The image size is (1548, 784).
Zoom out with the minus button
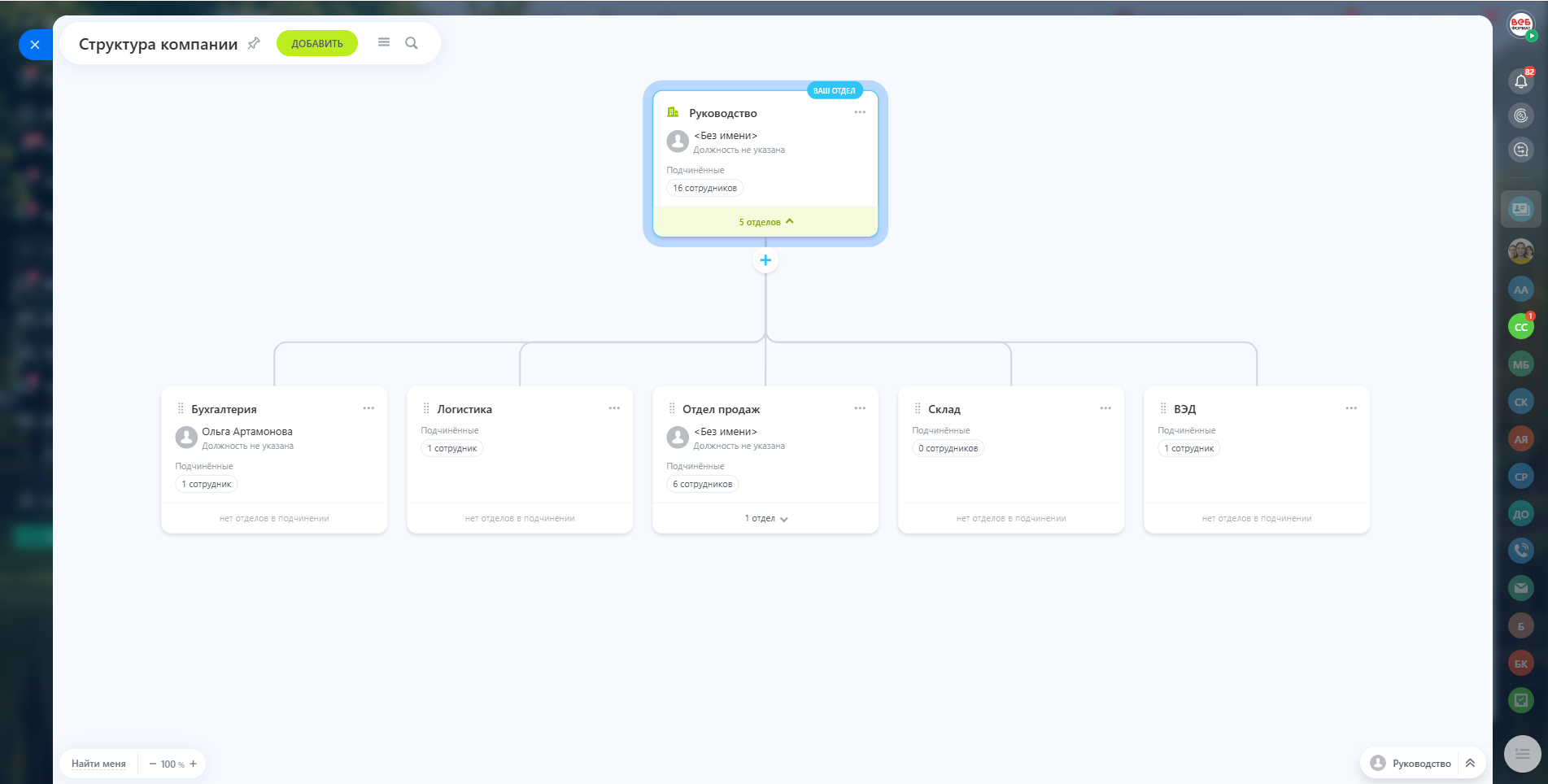152,764
